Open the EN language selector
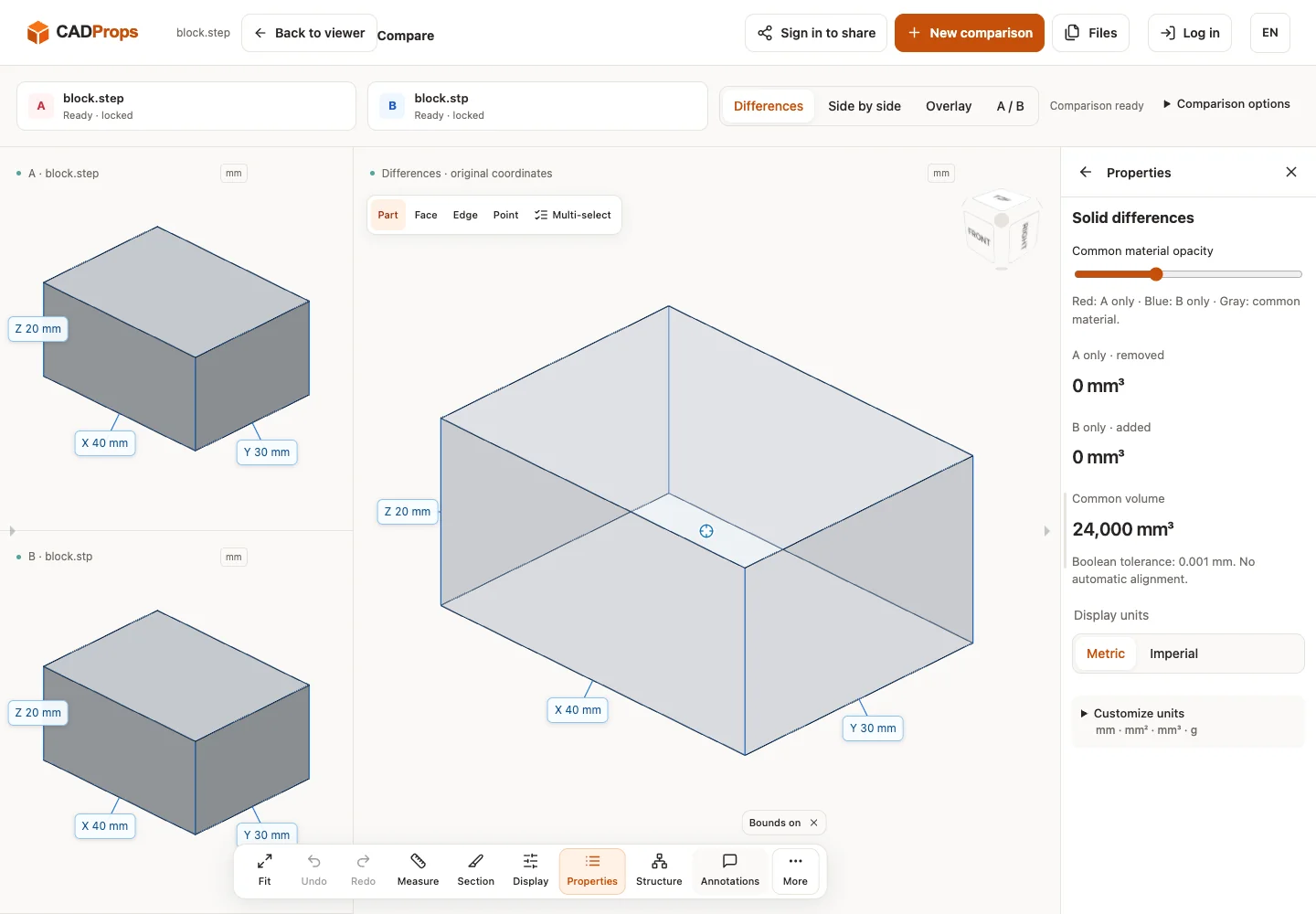Screen dimensions: 1316x914 pos(1270,33)
